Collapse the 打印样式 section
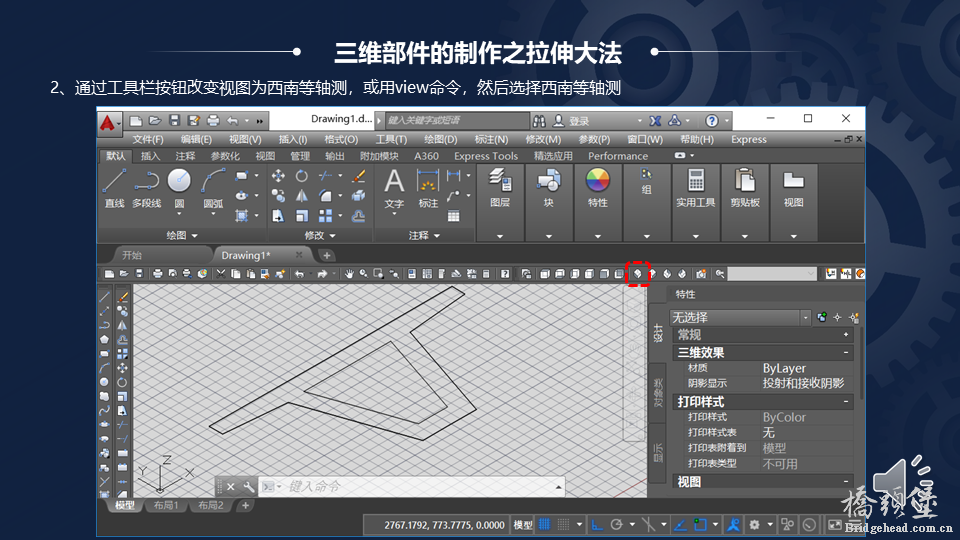960x540 pixels. coord(846,402)
